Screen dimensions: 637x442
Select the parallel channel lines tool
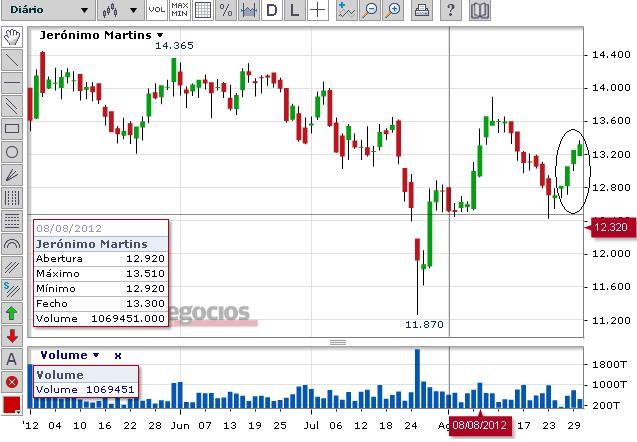(x=12, y=106)
